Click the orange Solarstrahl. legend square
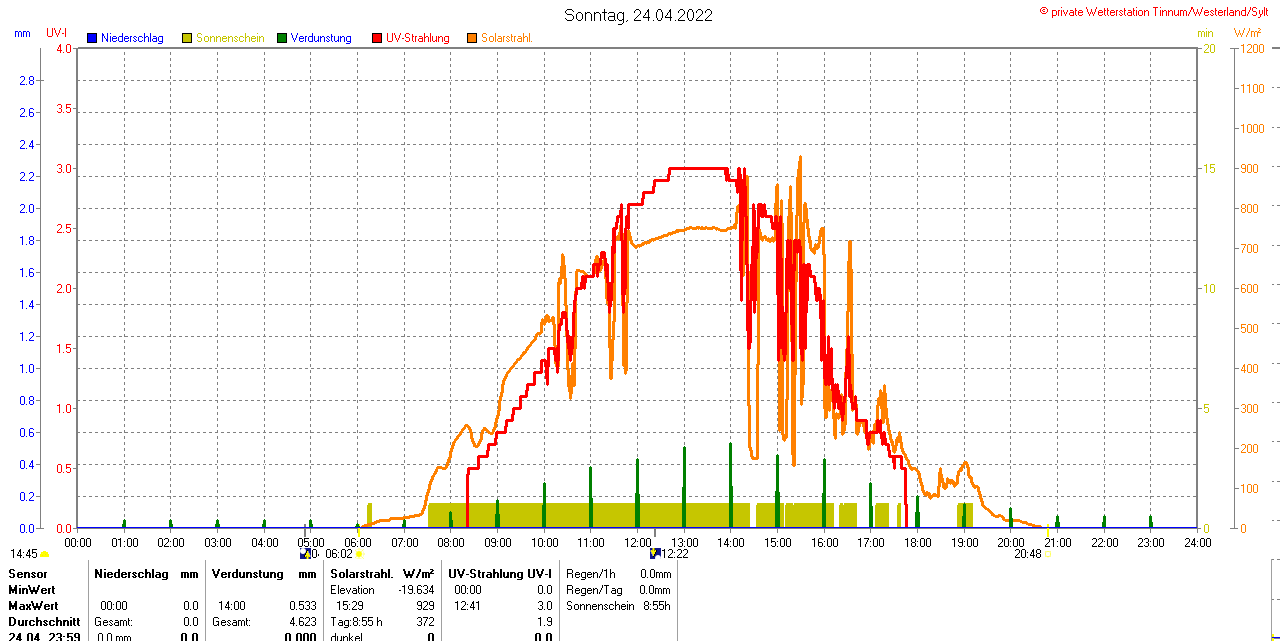Screen dimensions: 1280x641 coord(472,38)
